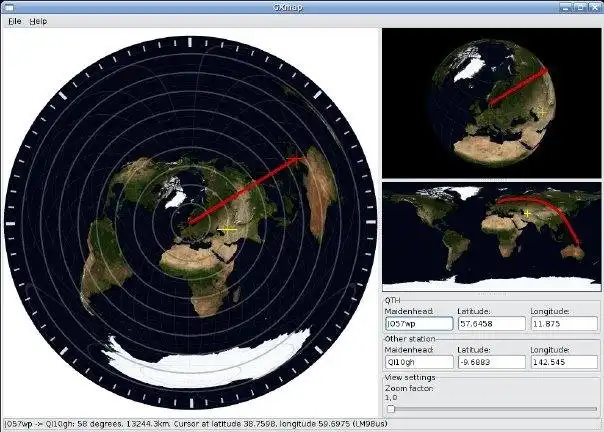
Task: Click the status bar bearing and distance text
Action: pyautogui.click(x=87, y=424)
